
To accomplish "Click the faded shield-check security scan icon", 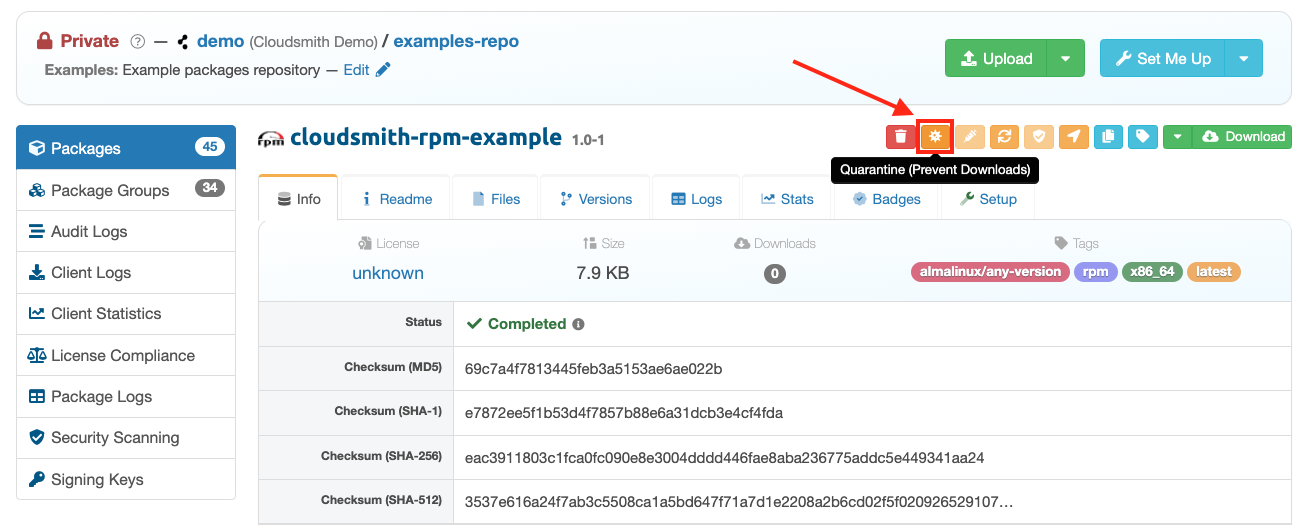I will 1039,137.
